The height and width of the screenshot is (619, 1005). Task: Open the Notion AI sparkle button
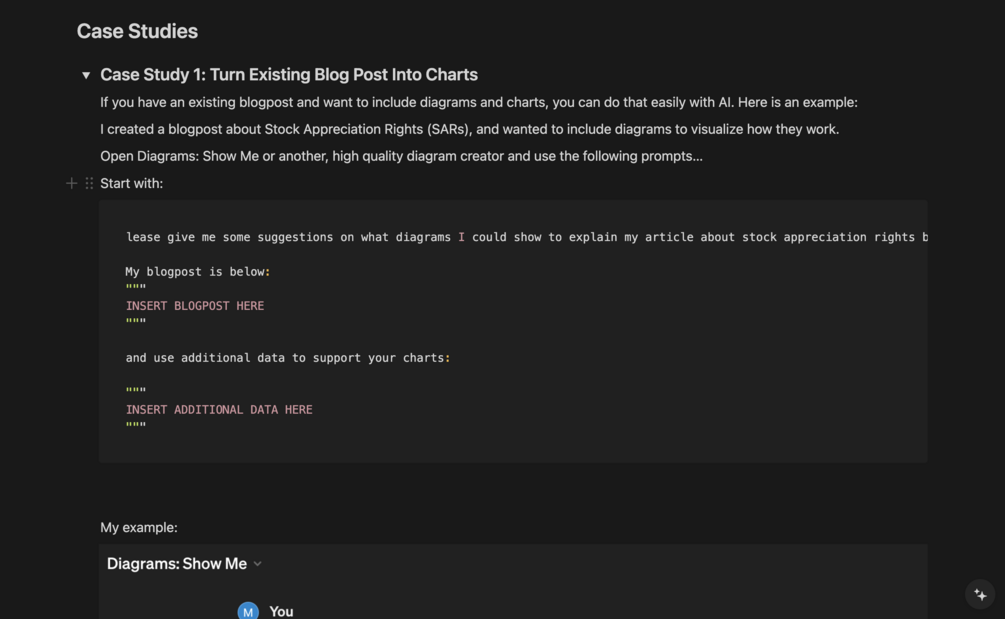980,594
